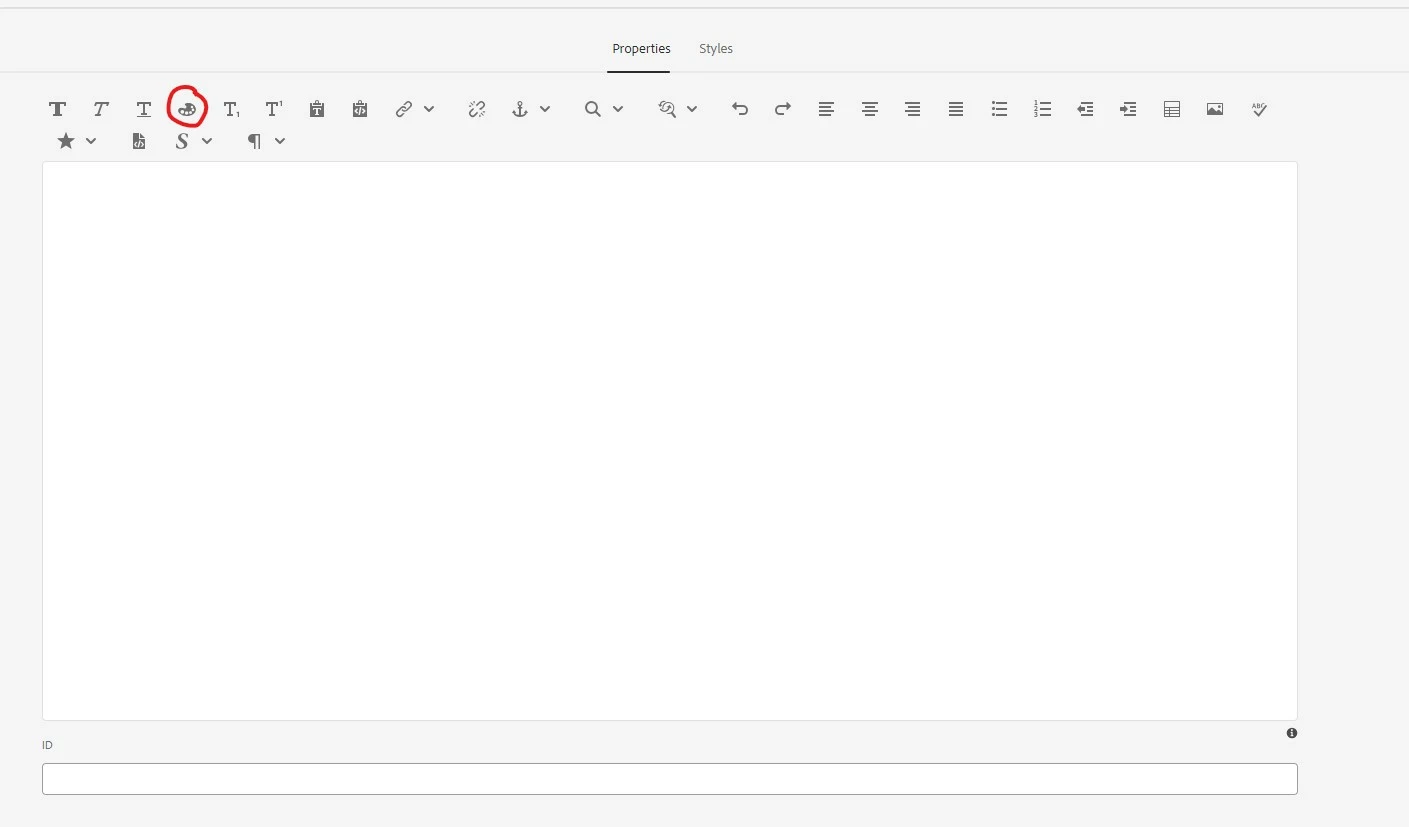This screenshot has width=1409, height=827.
Task: Open the S styles dropdown
Action: pyautogui.click(x=193, y=141)
